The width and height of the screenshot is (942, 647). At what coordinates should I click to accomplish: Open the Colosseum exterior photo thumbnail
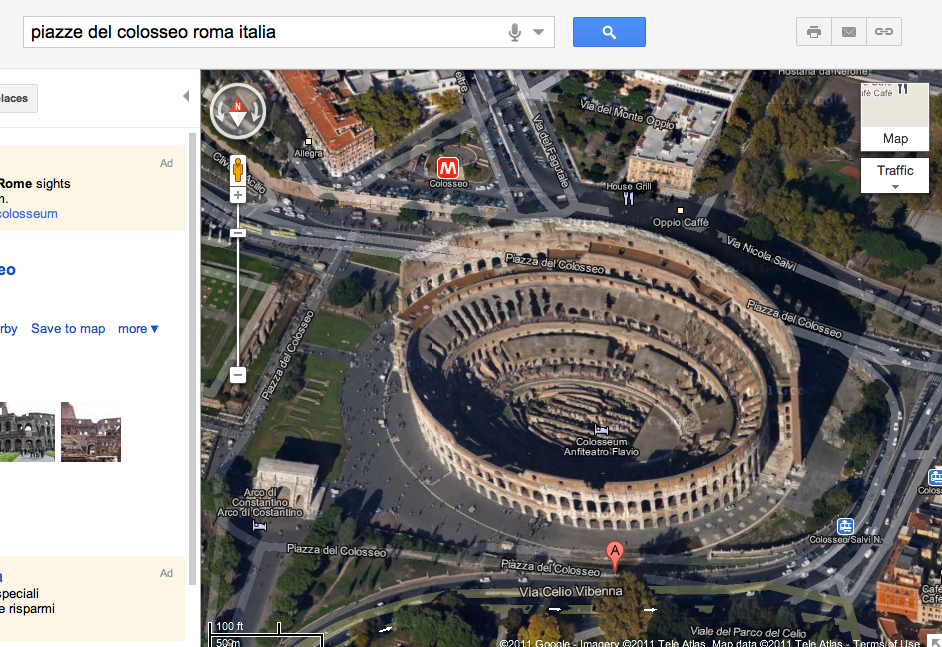[x=27, y=432]
